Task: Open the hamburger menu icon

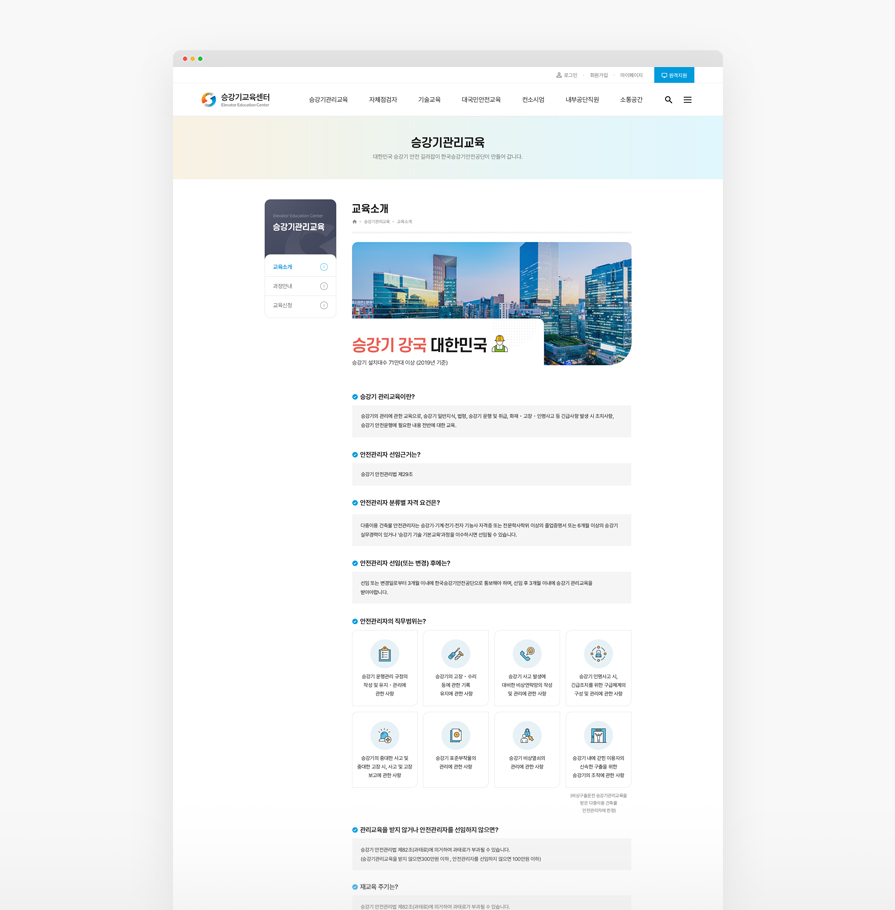Action: 687,100
